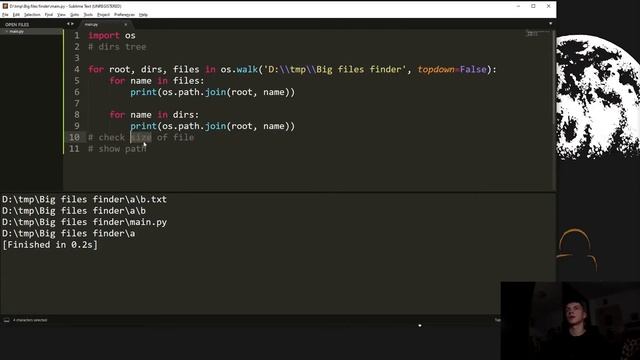Screen dimensions: 640x360
Task: Click the OPEN FILES sidebar header
Action: [17, 24]
